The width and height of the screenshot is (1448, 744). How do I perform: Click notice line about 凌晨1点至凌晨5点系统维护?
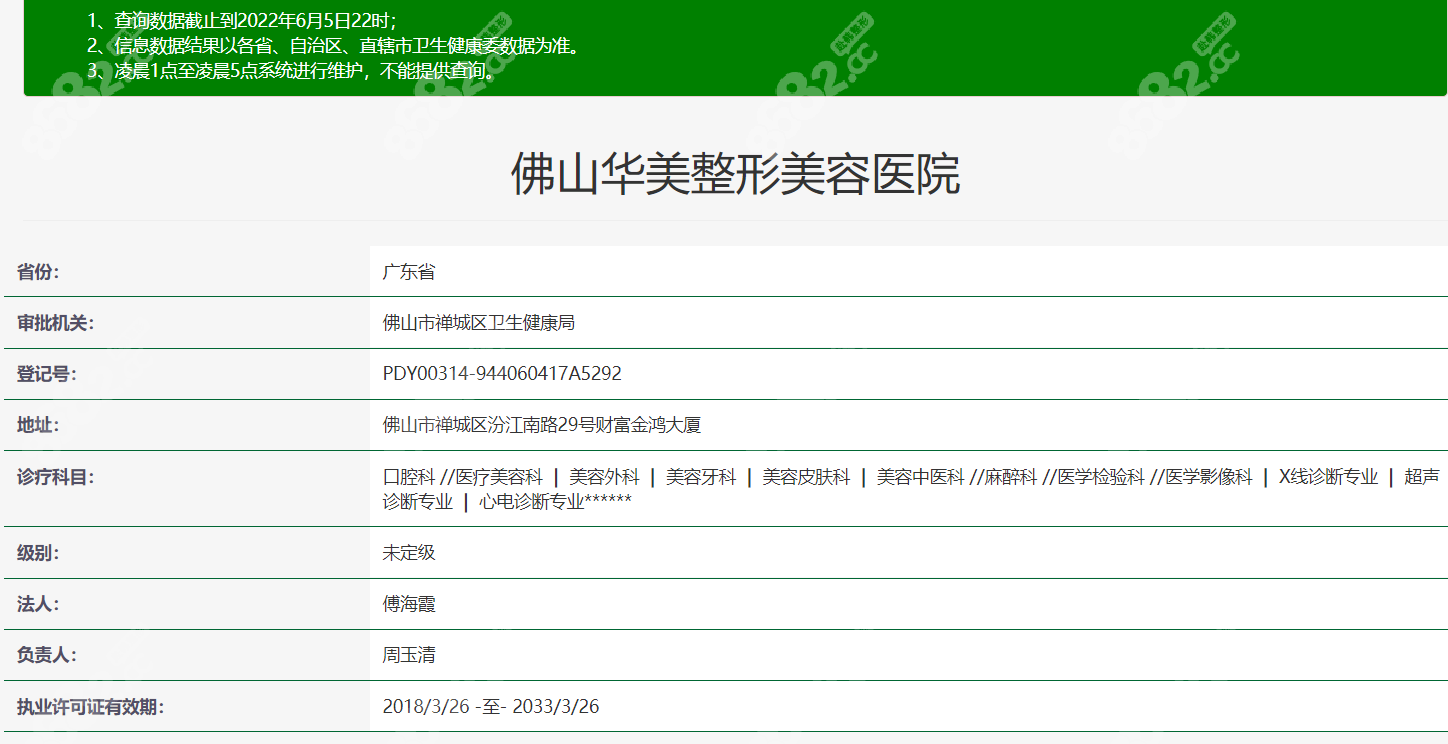click(x=291, y=71)
